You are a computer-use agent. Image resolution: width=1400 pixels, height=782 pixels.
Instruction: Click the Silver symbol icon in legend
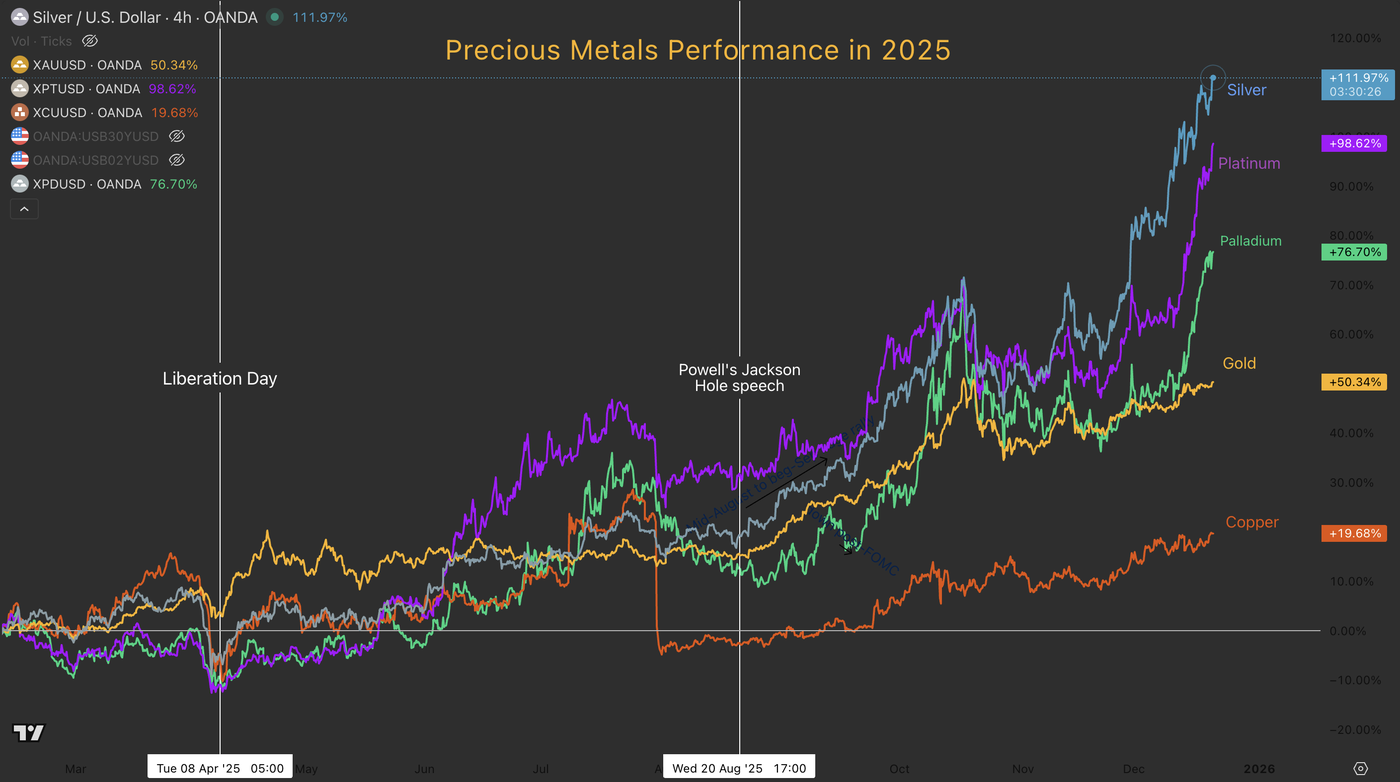point(18,17)
